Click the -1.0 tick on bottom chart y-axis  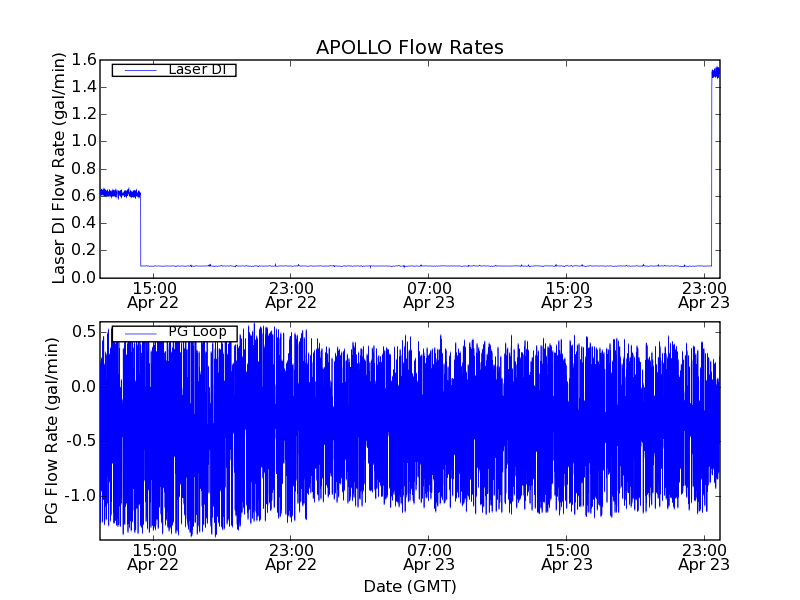tap(79, 496)
